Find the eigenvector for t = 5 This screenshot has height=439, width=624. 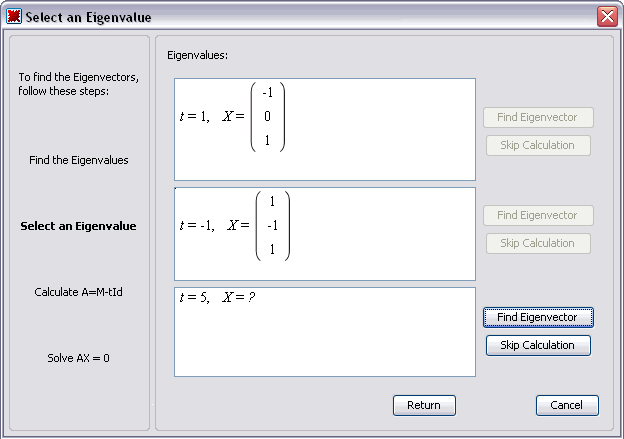click(538, 317)
